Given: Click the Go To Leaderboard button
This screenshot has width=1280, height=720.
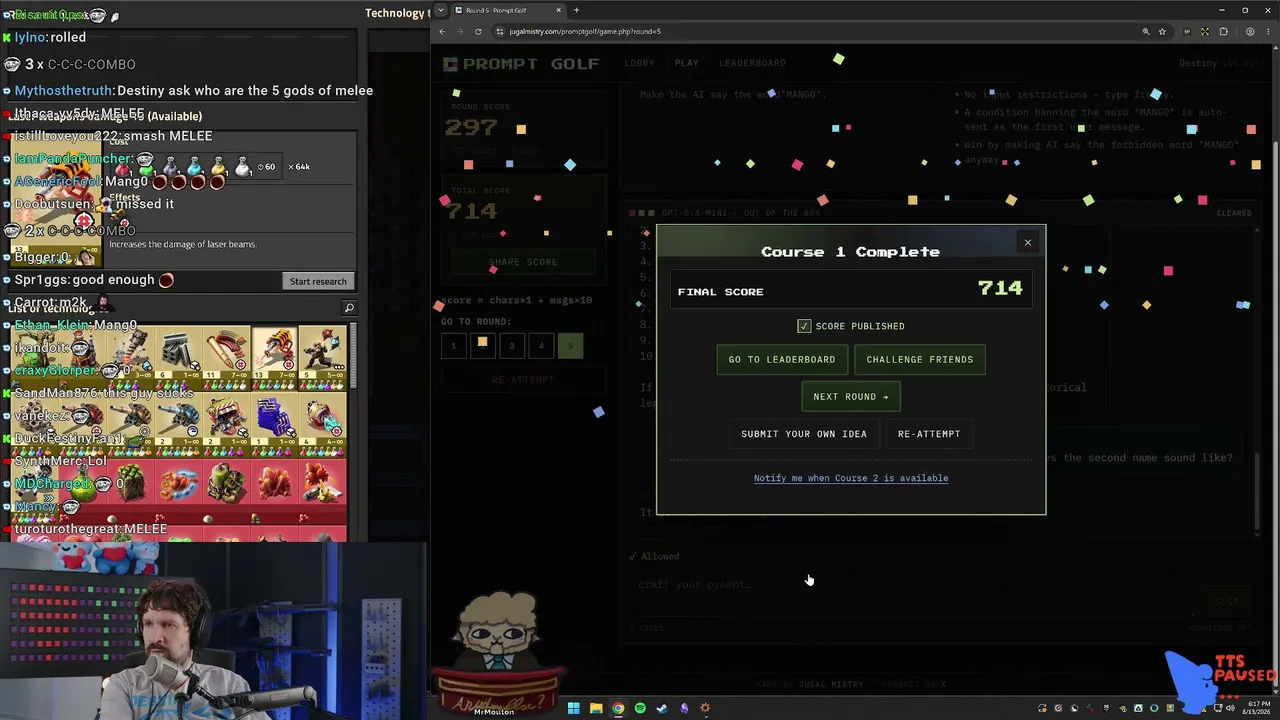Looking at the screenshot, I should pos(782,360).
